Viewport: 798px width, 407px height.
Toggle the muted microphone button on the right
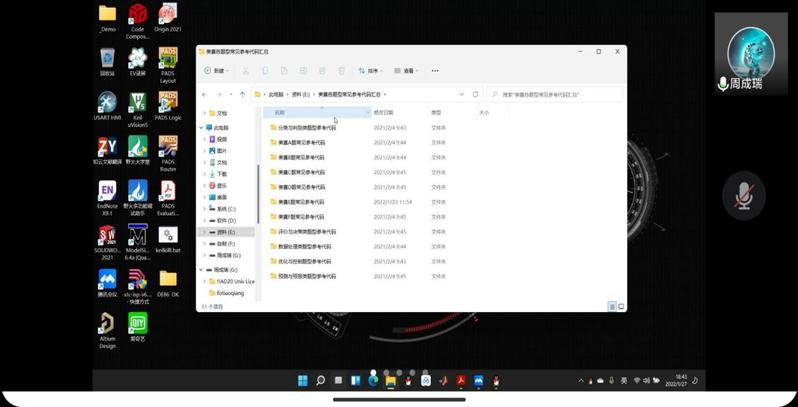coord(744,195)
